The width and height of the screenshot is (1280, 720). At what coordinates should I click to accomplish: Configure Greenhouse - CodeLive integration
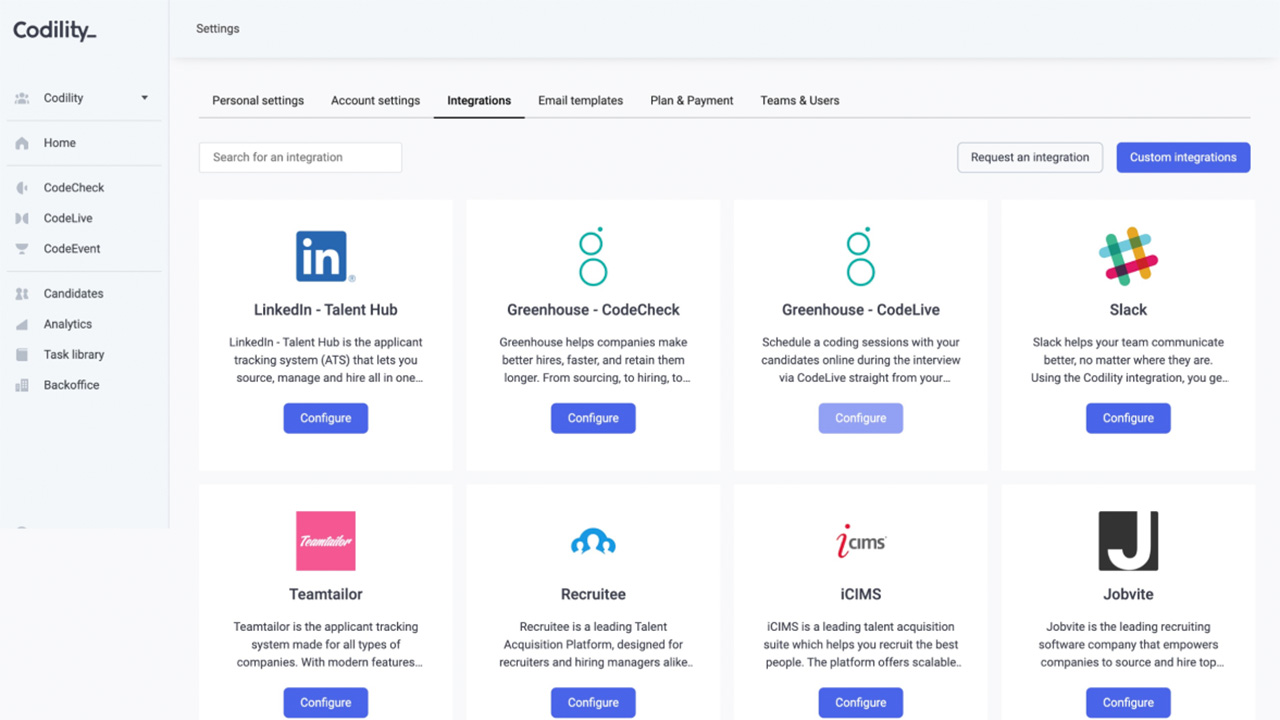(x=860, y=418)
